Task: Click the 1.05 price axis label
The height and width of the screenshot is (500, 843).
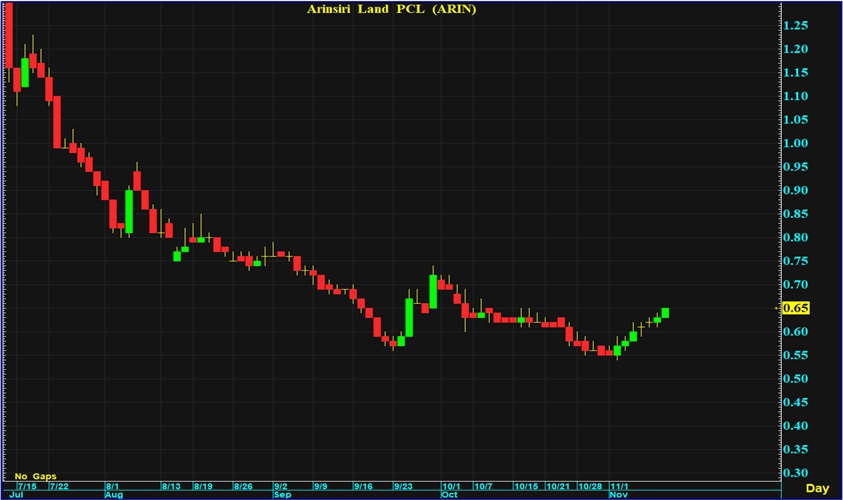Action: [796, 119]
